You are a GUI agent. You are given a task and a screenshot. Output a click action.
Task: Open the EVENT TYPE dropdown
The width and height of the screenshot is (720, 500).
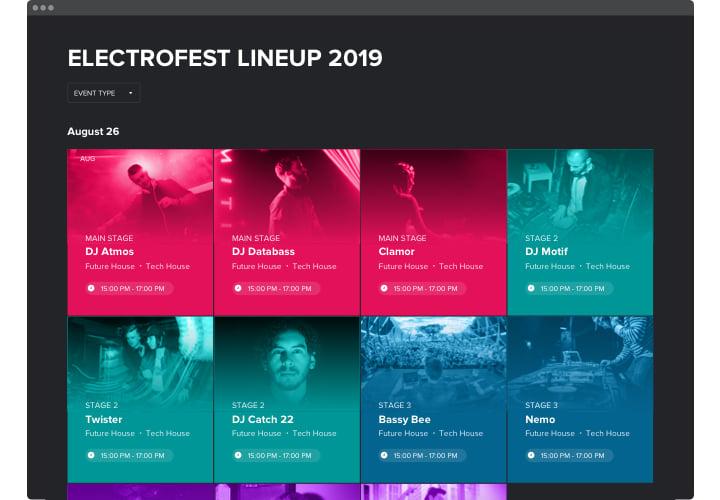tap(103, 93)
